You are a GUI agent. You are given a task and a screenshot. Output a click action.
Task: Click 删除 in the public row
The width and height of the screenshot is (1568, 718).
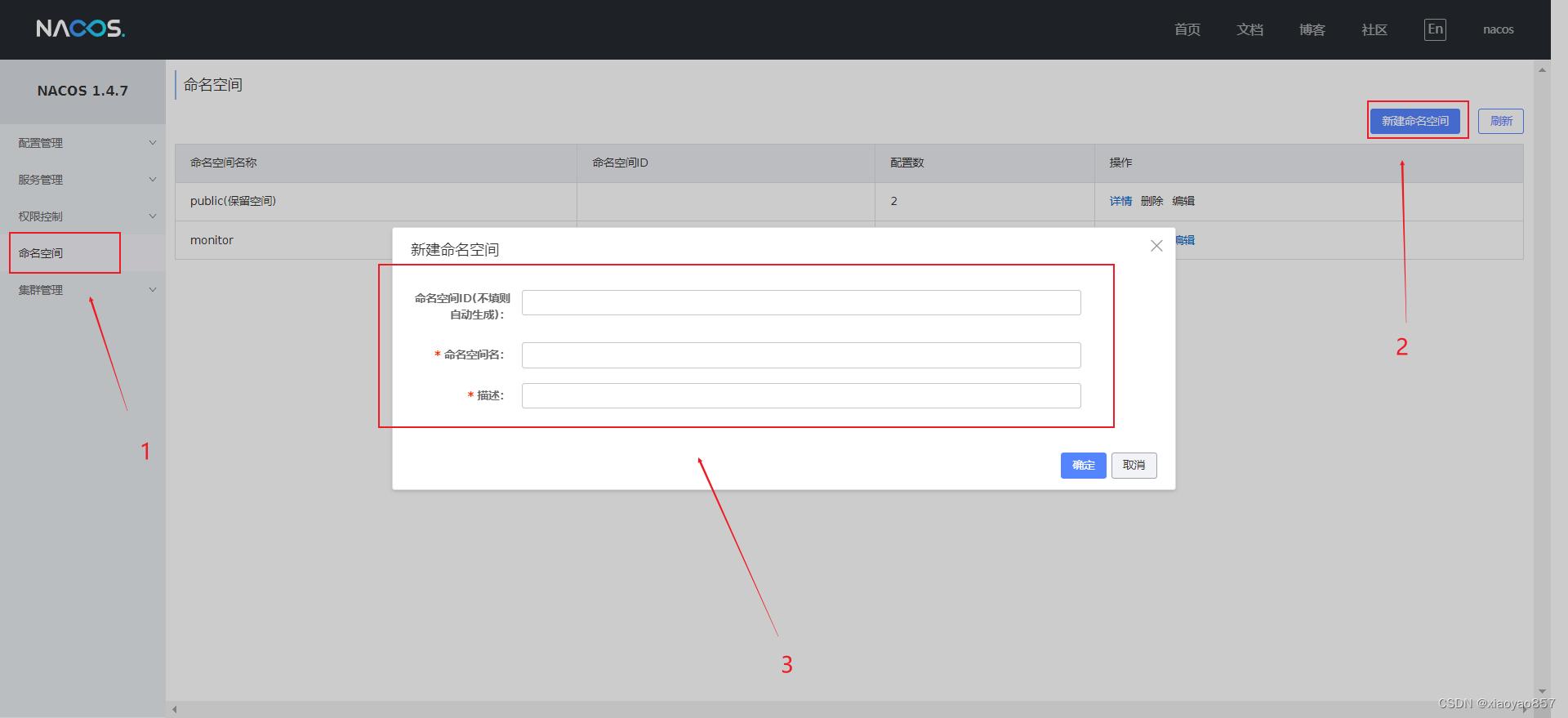click(1152, 201)
